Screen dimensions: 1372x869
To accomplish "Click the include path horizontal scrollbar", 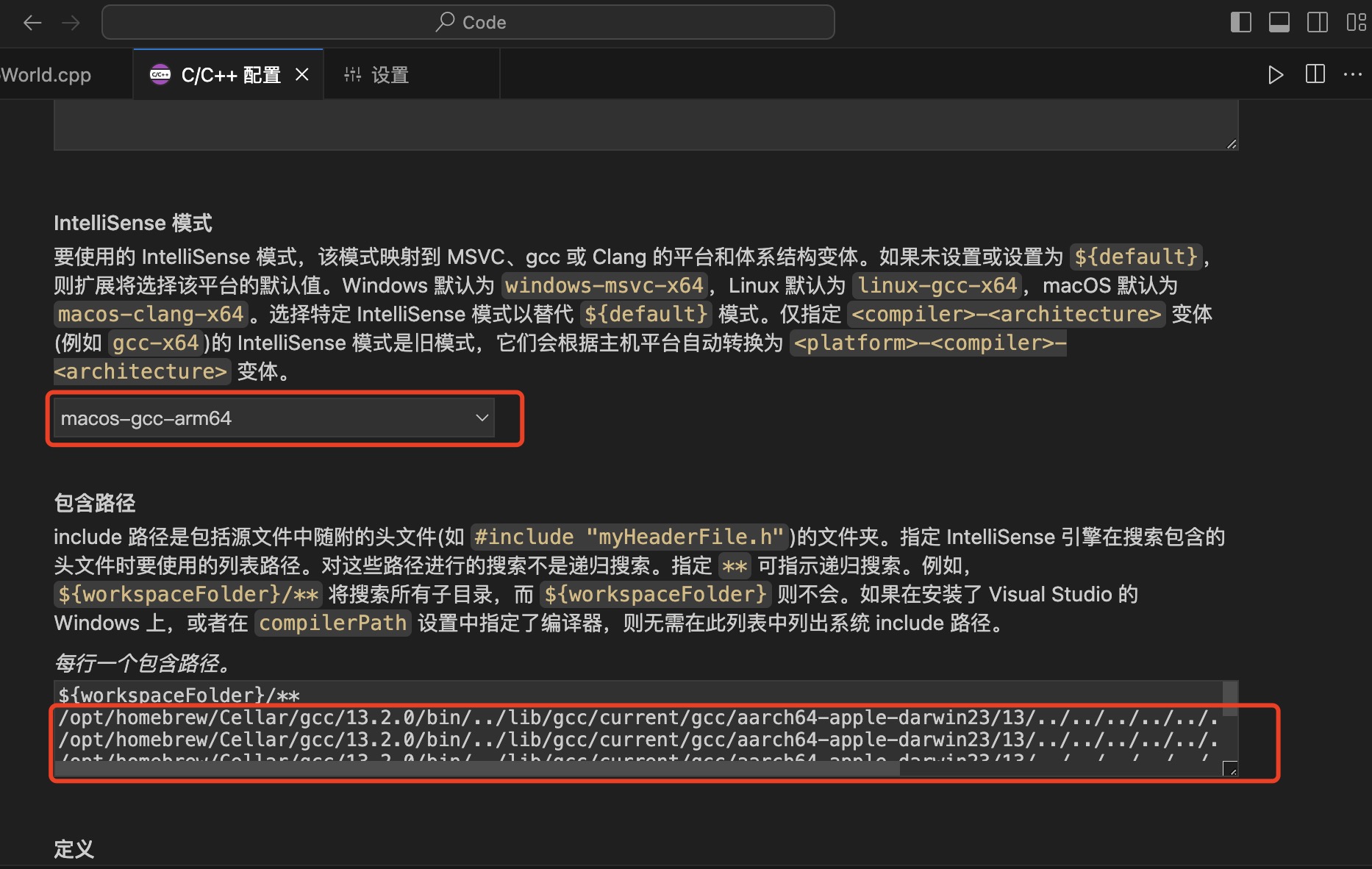I will pos(478,769).
